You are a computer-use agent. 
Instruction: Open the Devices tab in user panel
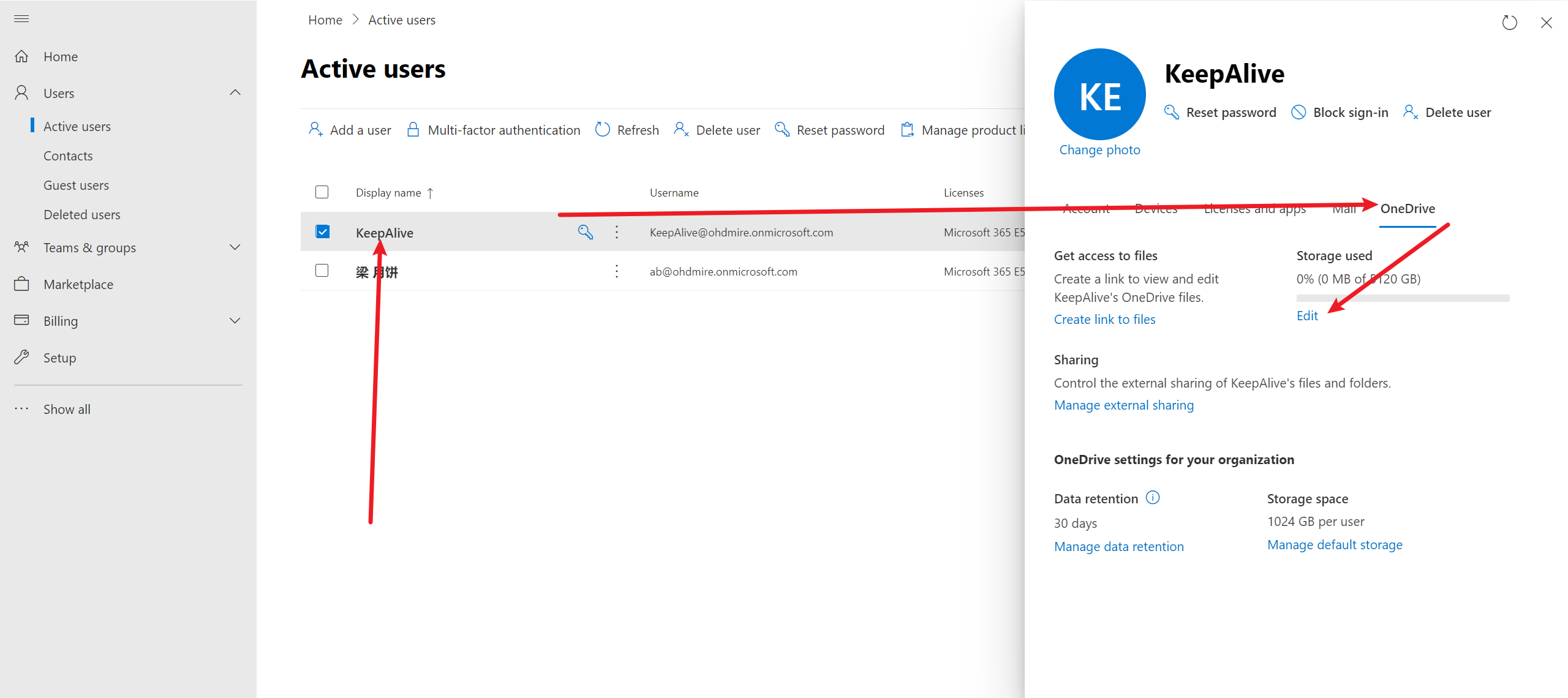point(1155,209)
